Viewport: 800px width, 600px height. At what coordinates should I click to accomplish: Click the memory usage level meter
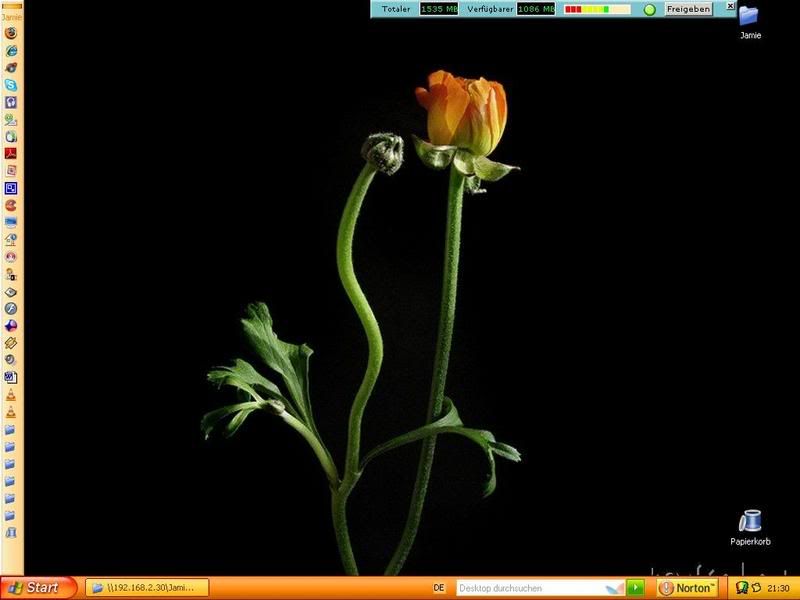[597, 9]
